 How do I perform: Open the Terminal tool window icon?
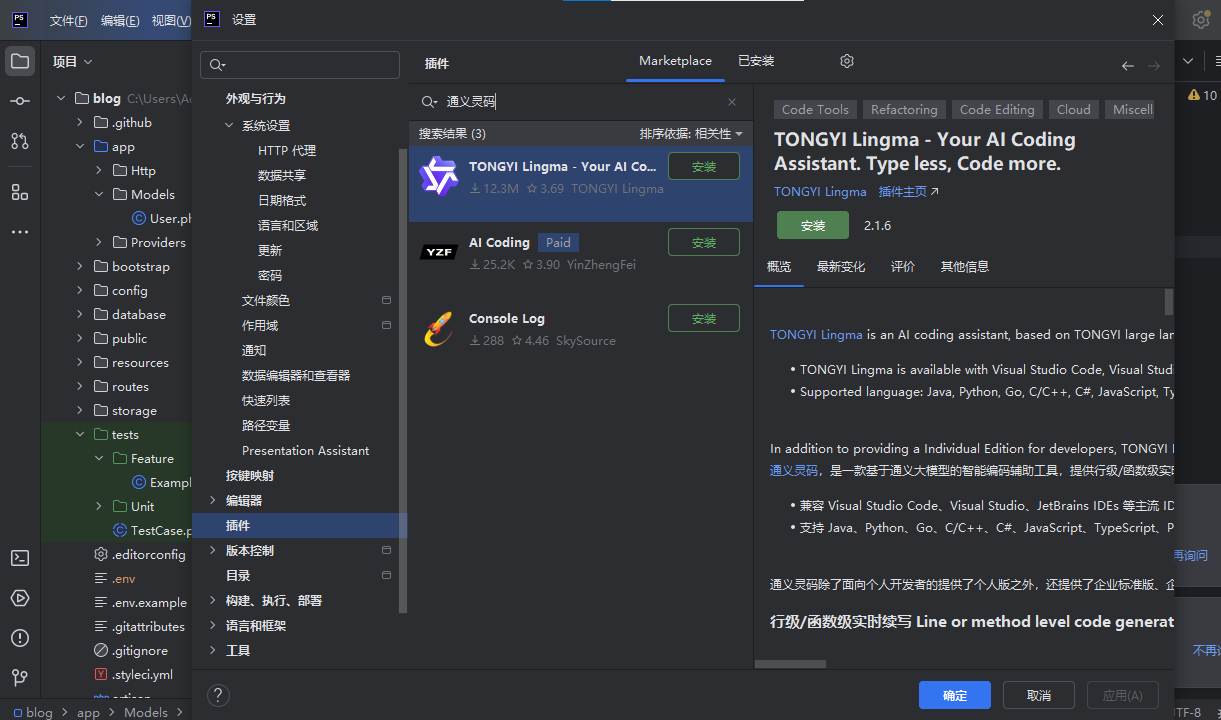coord(20,558)
